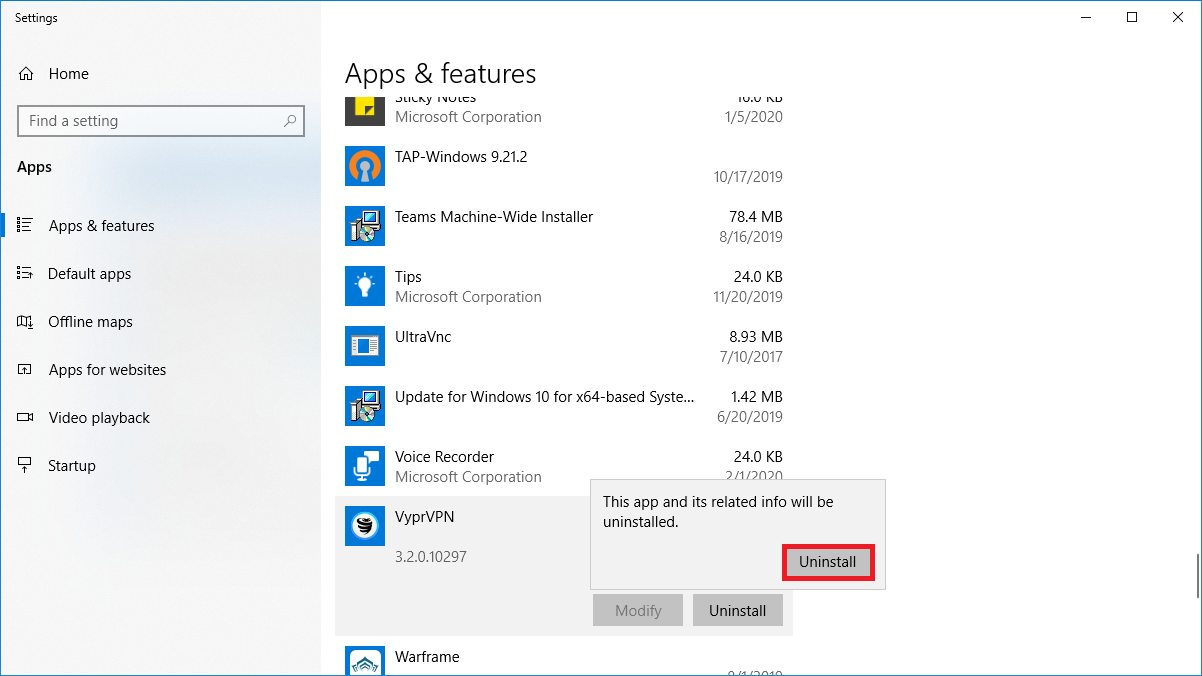Click the UltraVnc app icon
Image resolution: width=1202 pixels, height=676 pixels.
365,346
